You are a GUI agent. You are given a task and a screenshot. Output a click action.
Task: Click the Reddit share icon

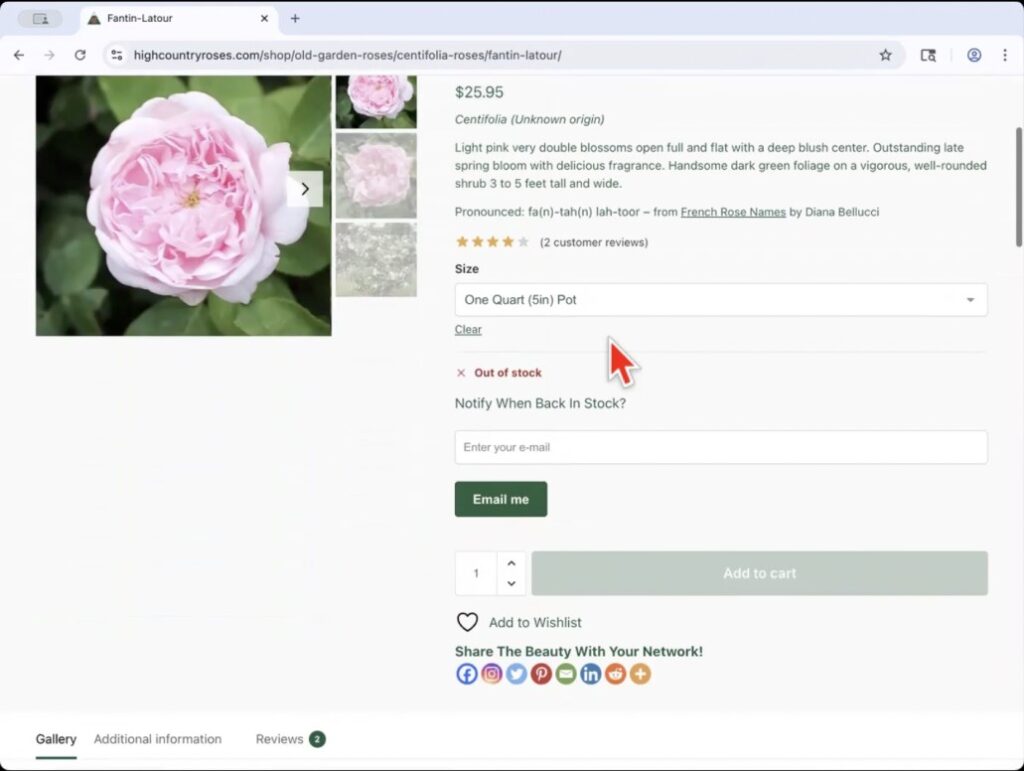point(615,674)
